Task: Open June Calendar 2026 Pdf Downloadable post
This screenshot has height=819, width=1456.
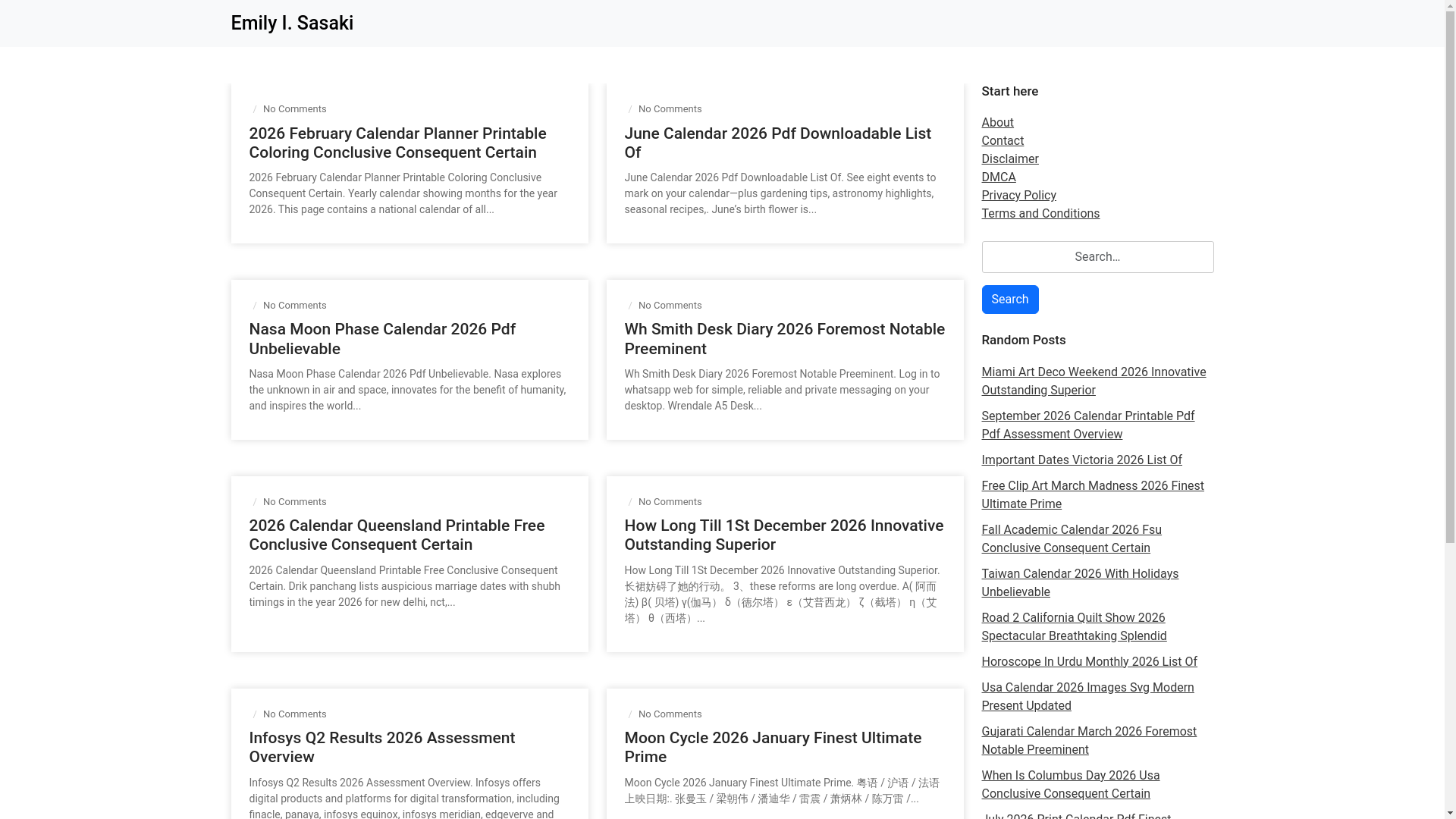Action: [x=777, y=143]
